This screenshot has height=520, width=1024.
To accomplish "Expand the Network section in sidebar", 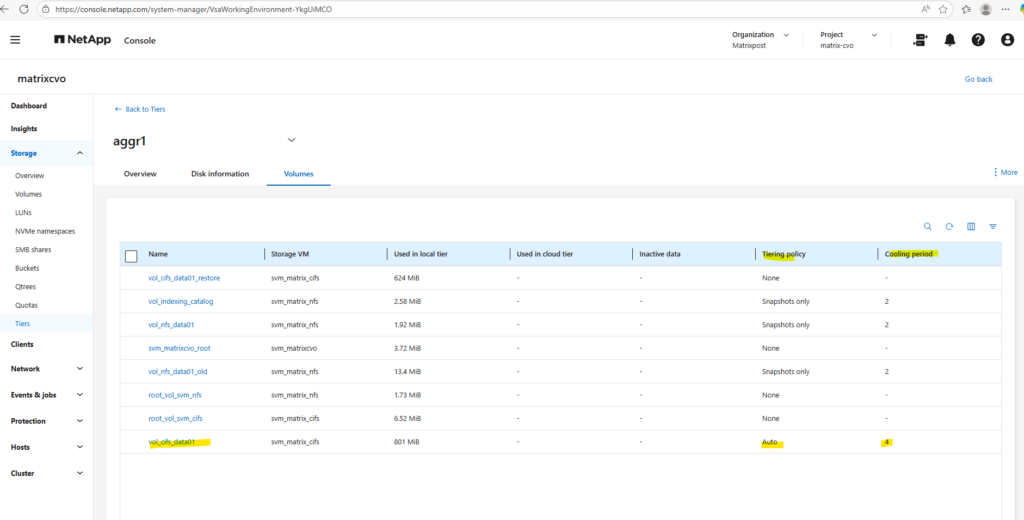I will click(x=79, y=369).
